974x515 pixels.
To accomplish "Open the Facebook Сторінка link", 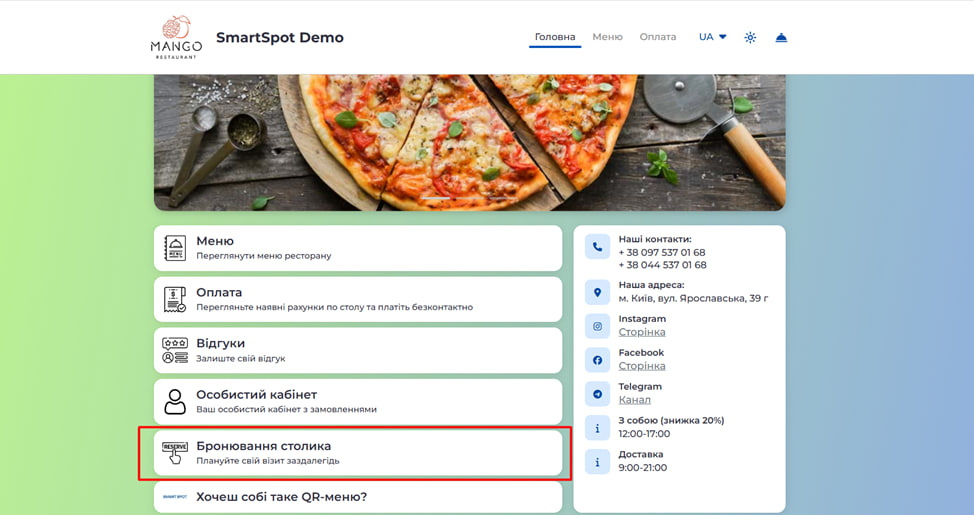I will pyautogui.click(x=641, y=366).
